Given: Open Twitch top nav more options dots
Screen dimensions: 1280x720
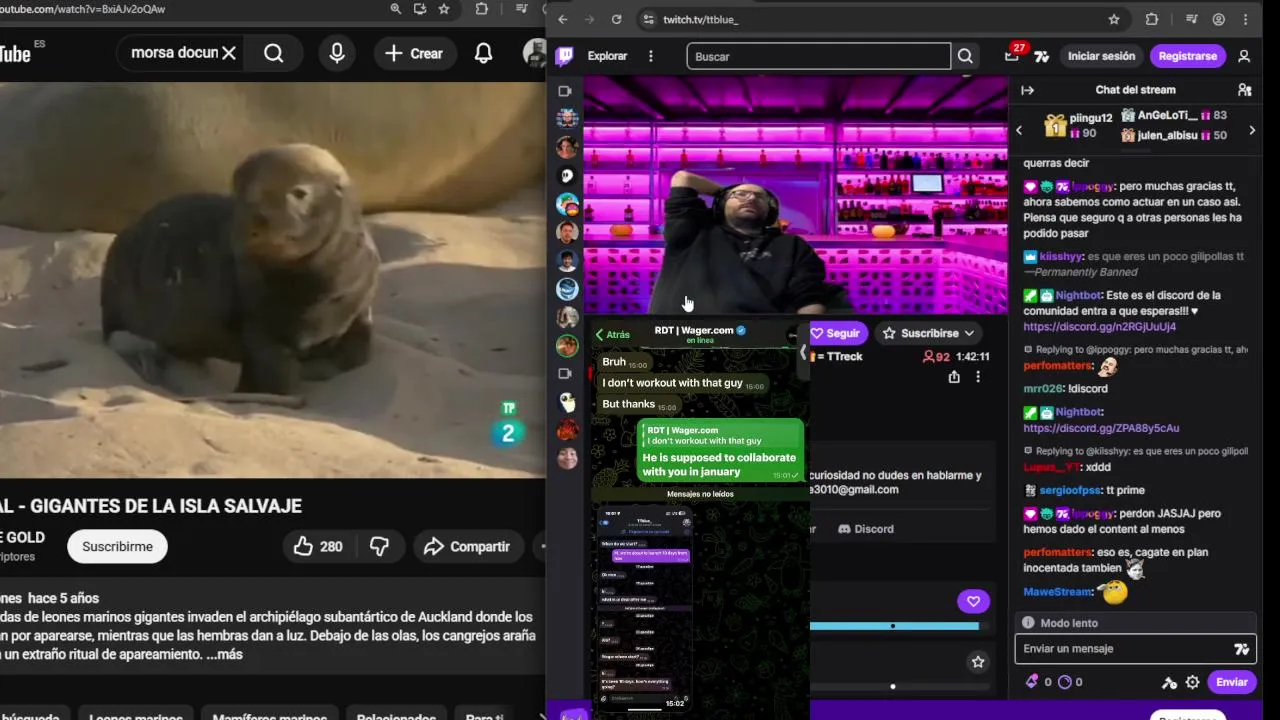Looking at the screenshot, I should point(651,56).
